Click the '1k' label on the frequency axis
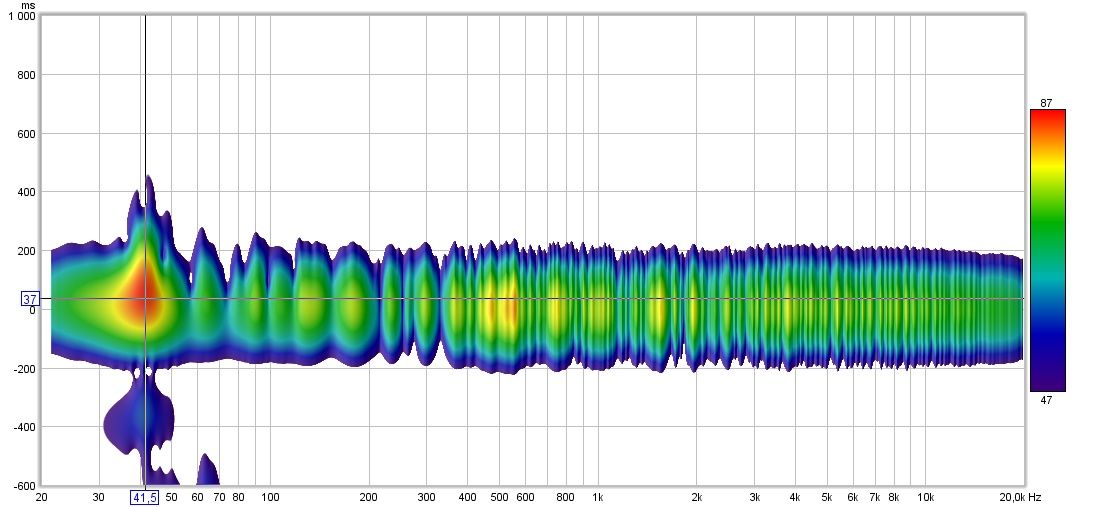Viewport: 1095px width, 507px height. (x=598, y=497)
